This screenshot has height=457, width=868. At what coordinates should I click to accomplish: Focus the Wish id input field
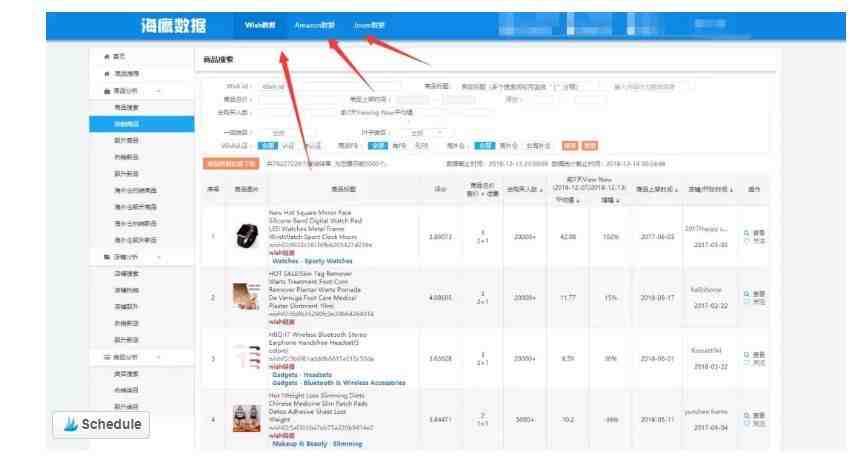coord(329,87)
